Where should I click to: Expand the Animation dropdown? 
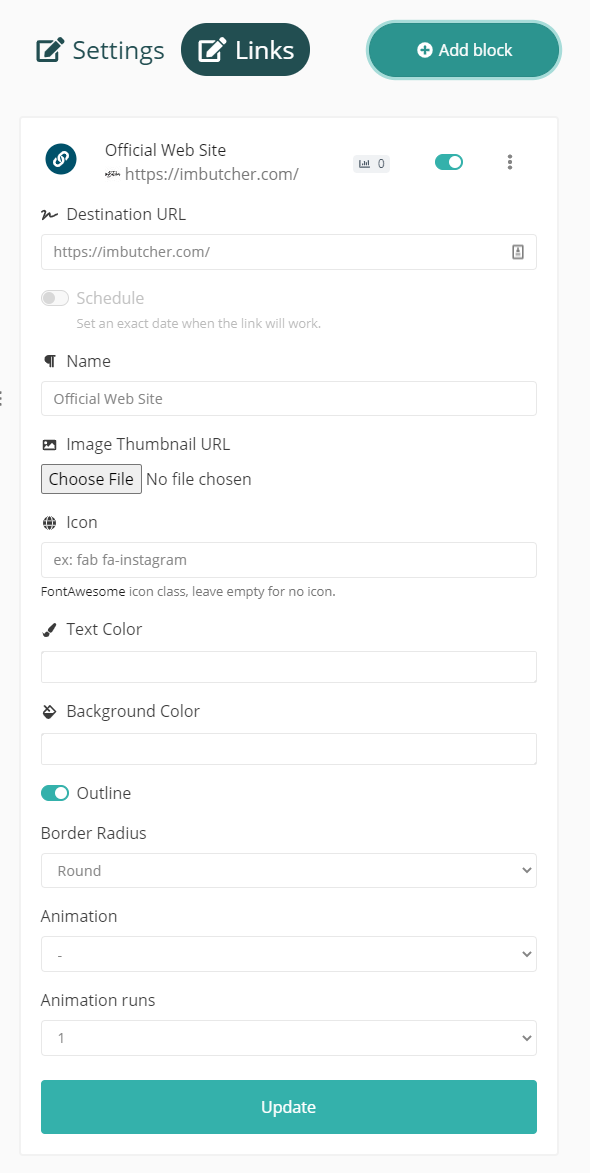289,955
